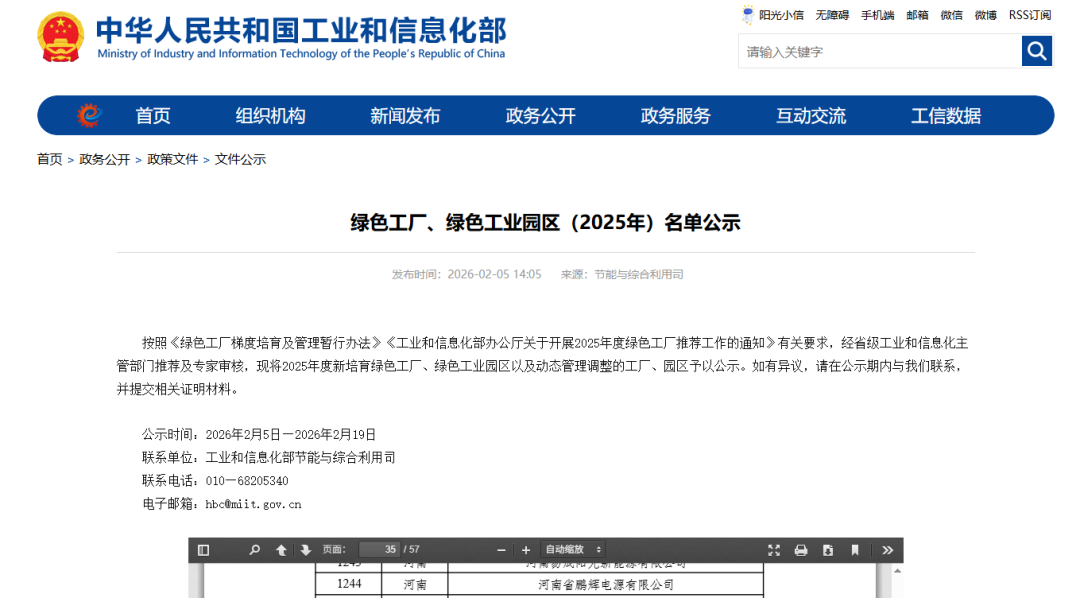This screenshot has width=1080, height=598.
Task: Print the PDF document
Action: (800, 550)
